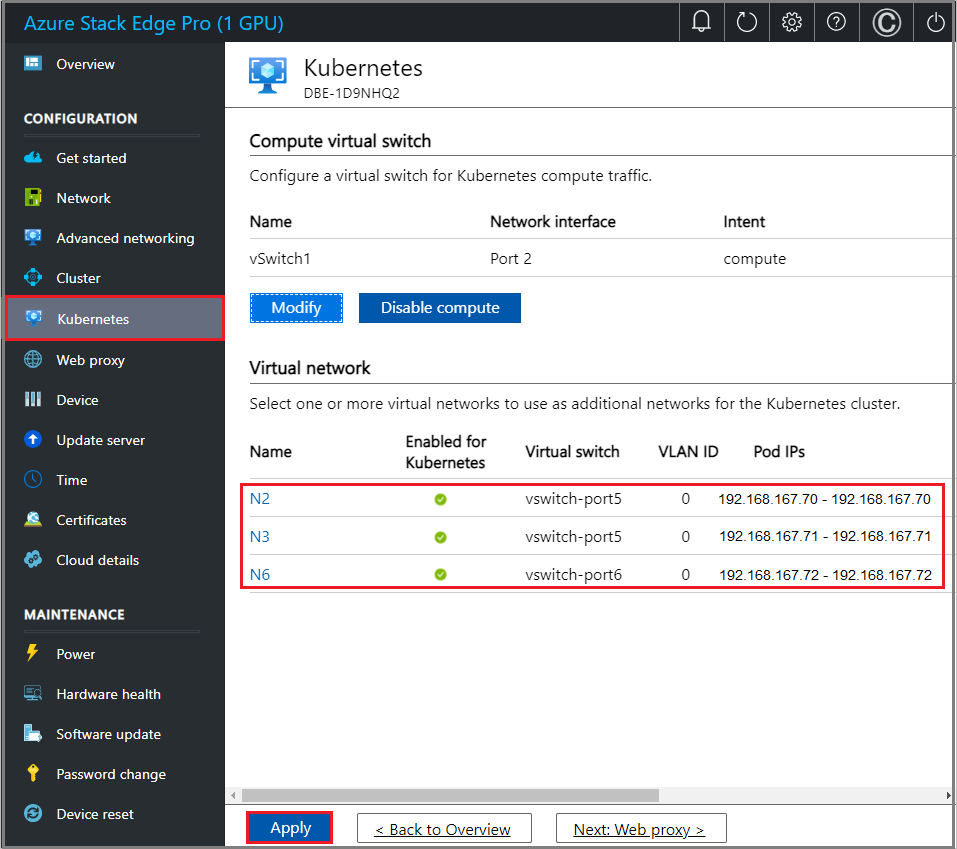Image resolution: width=957 pixels, height=849 pixels.
Task: Open the help question mark icon
Action: 837,22
